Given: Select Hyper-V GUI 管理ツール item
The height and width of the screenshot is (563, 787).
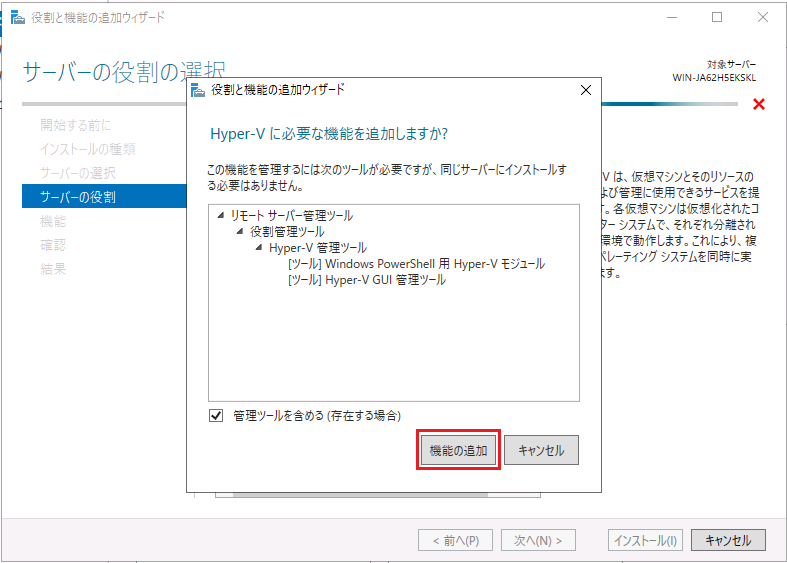Looking at the screenshot, I should point(367,280).
